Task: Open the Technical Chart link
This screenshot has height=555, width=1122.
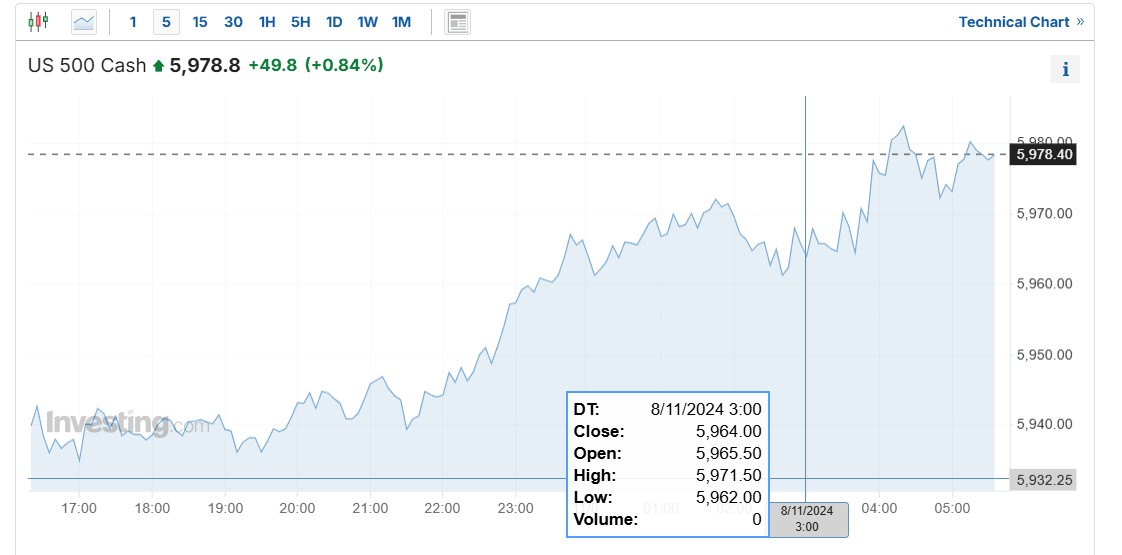Action: click(1021, 22)
